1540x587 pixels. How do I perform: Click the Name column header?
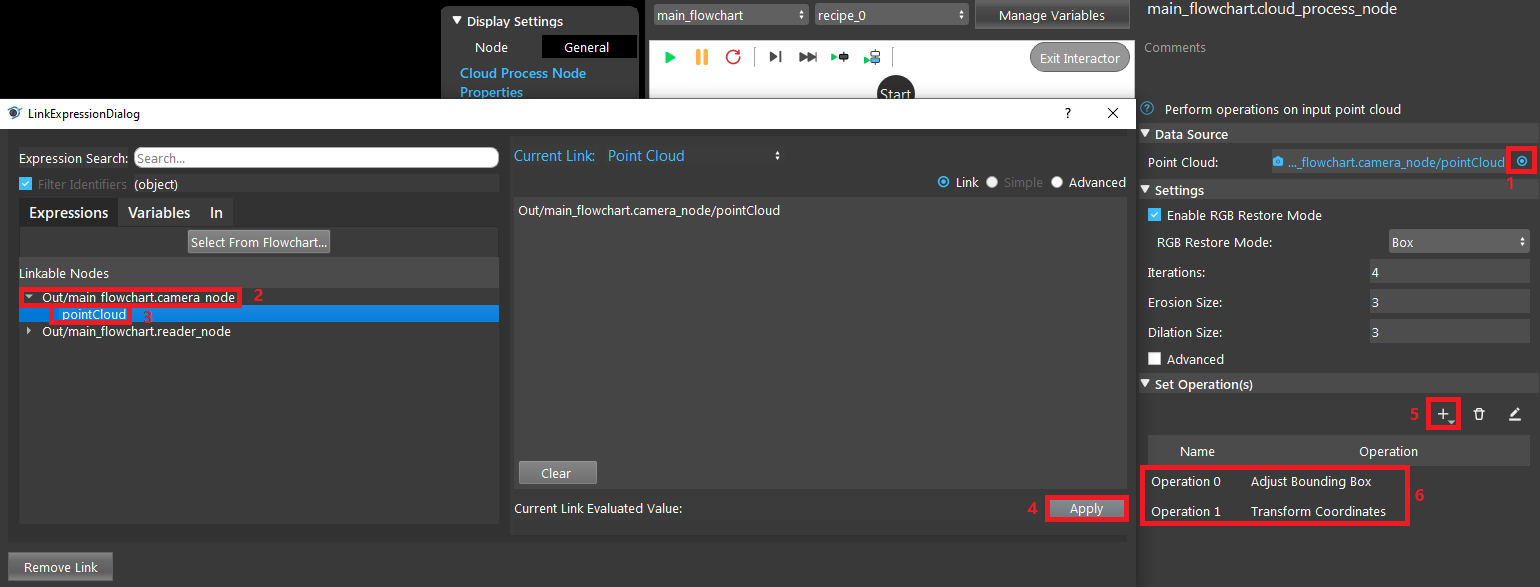[1197, 451]
